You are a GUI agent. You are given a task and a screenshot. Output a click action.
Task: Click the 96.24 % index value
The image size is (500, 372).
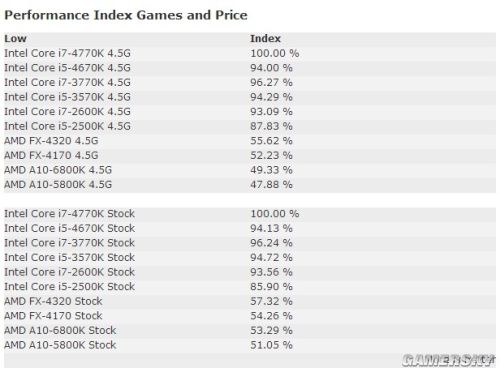[x=271, y=243]
